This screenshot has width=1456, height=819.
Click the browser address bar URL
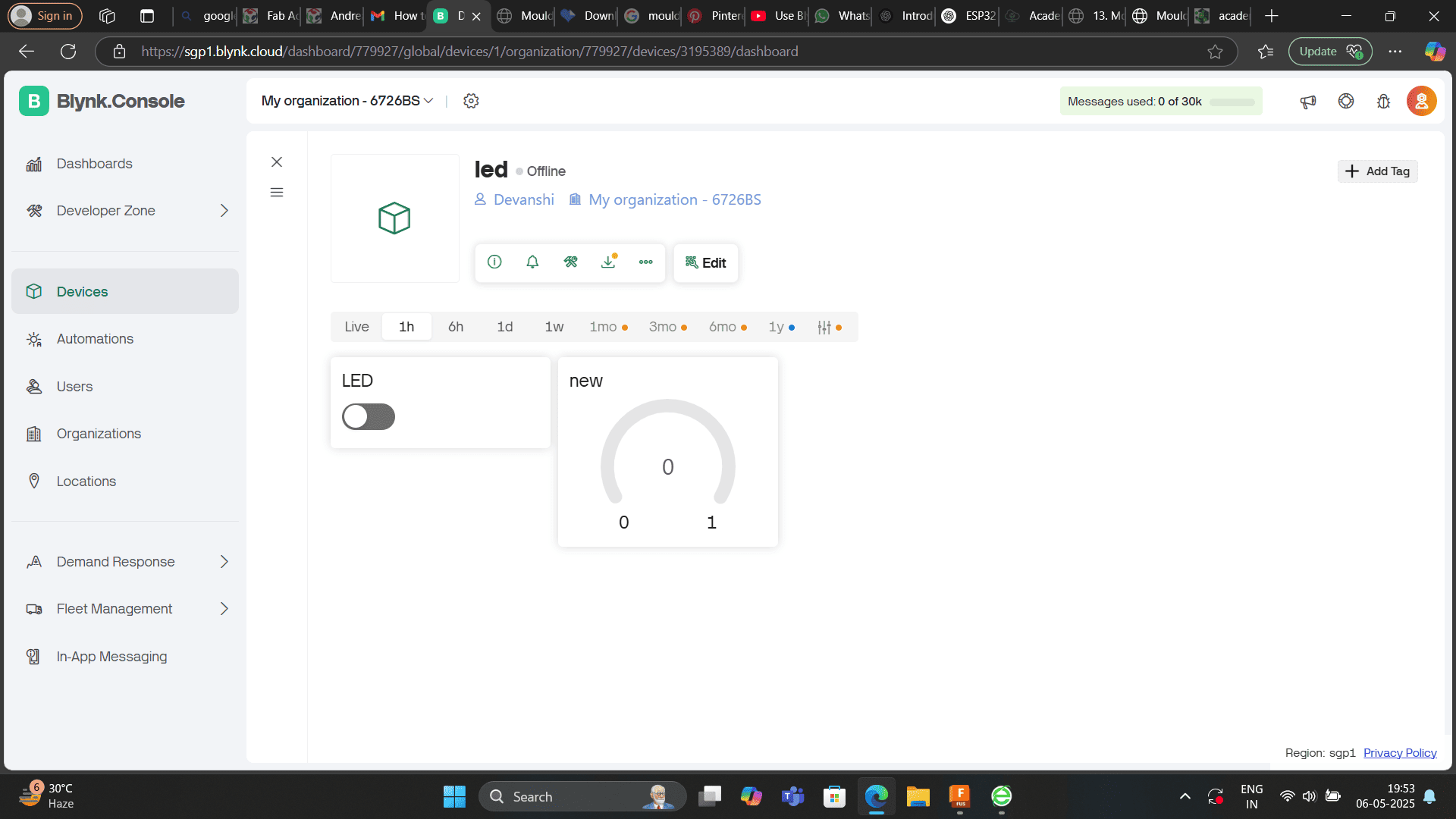469,52
